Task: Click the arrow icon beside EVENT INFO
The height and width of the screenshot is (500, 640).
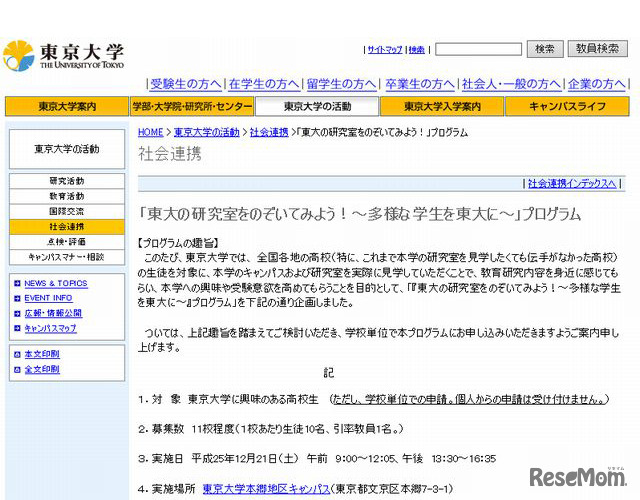Action: [x=17, y=298]
